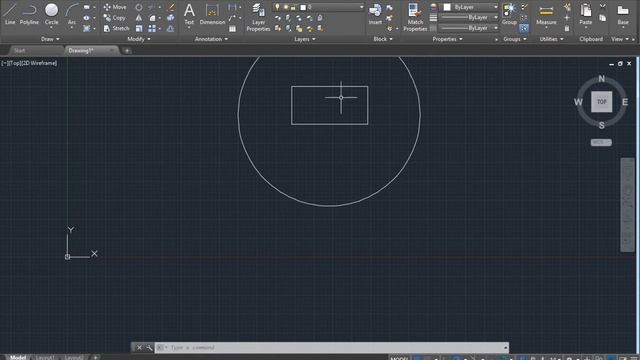Click the Table icon in Annotation
Viewport: 640px width, 360px height.
click(x=232, y=29)
